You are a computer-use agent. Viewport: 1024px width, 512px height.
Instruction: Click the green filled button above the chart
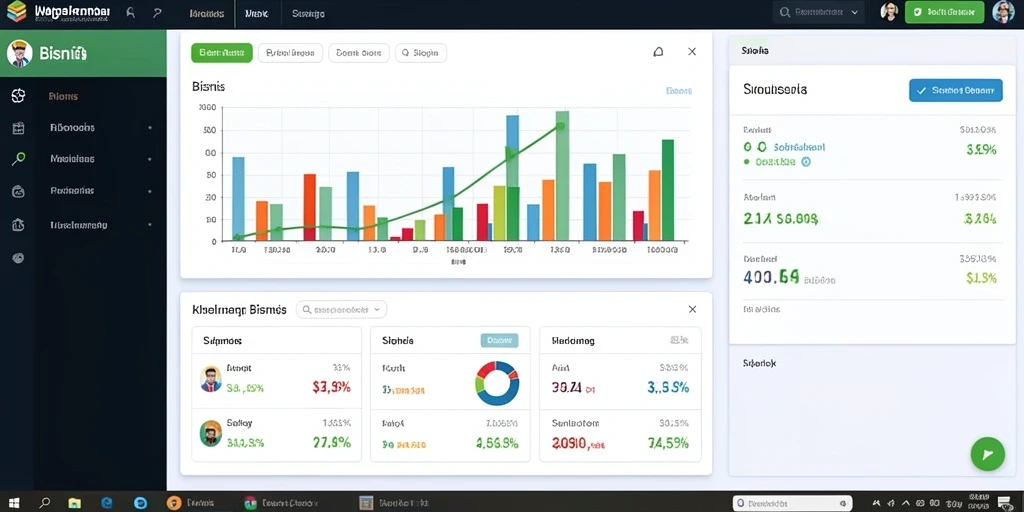pos(221,53)
